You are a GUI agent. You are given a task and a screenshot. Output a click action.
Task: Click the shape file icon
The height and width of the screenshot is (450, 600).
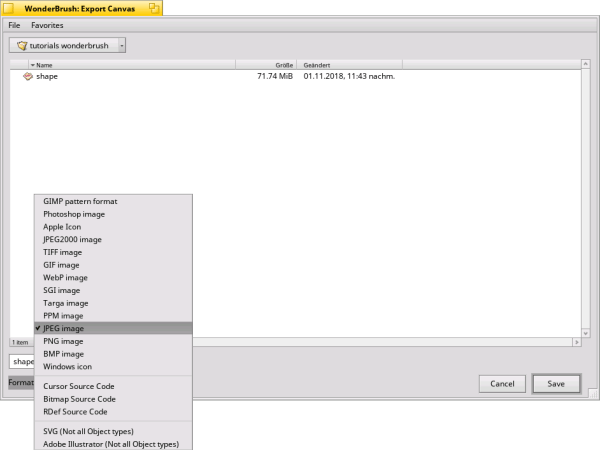click(28, 76)
